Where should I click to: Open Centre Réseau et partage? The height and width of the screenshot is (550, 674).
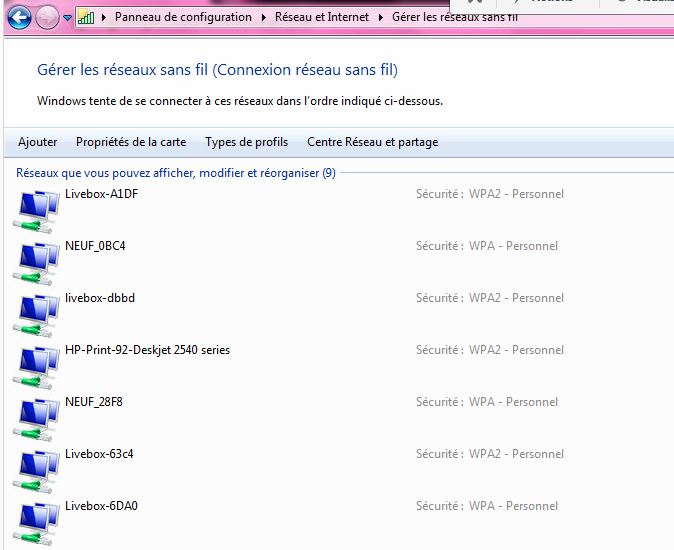372,142
